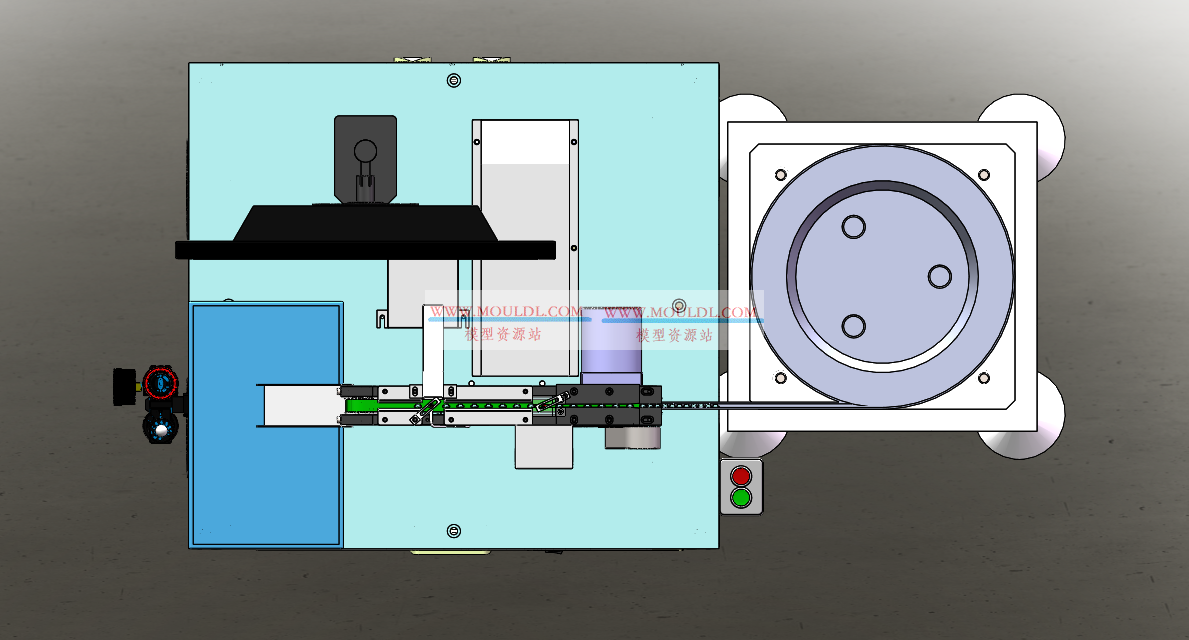Viewport: 1189px width, 640px height.
Task: Click the red stop push button
Action: (740, 476)
